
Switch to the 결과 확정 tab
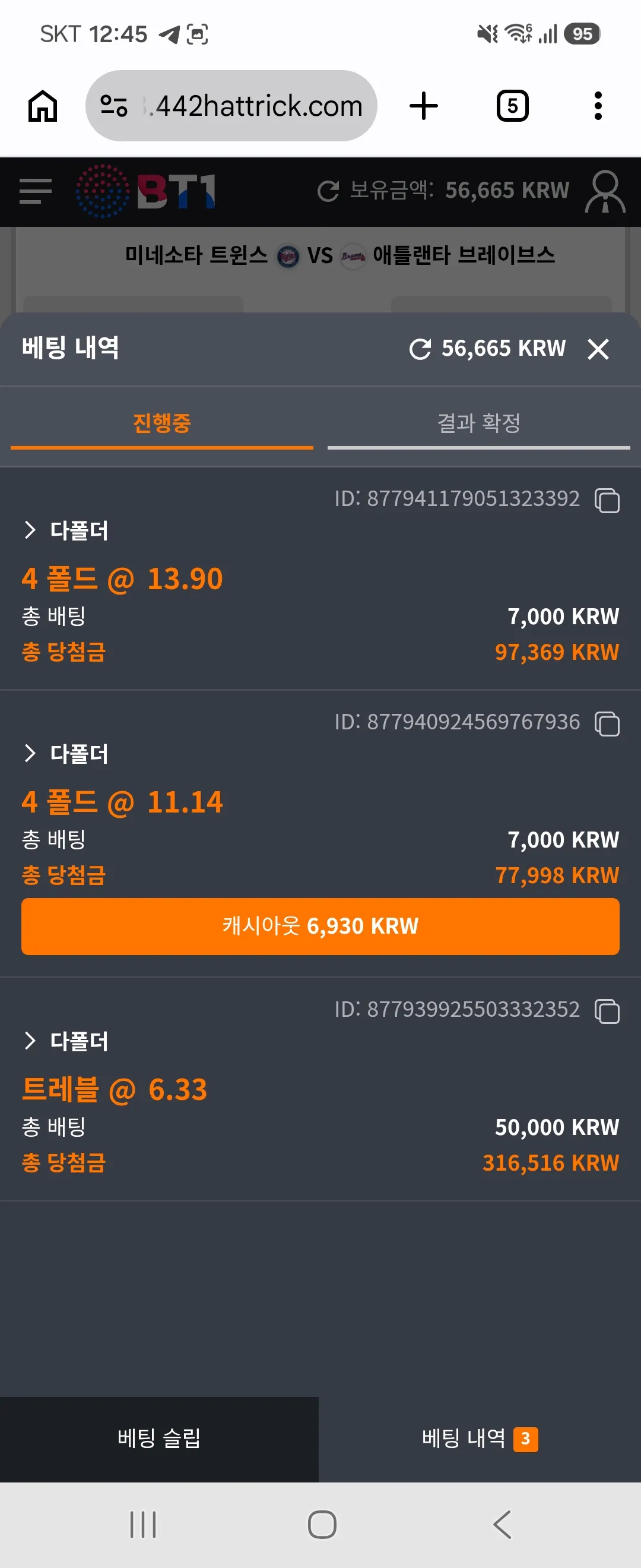pyautogui.click(x=478, y=423)
